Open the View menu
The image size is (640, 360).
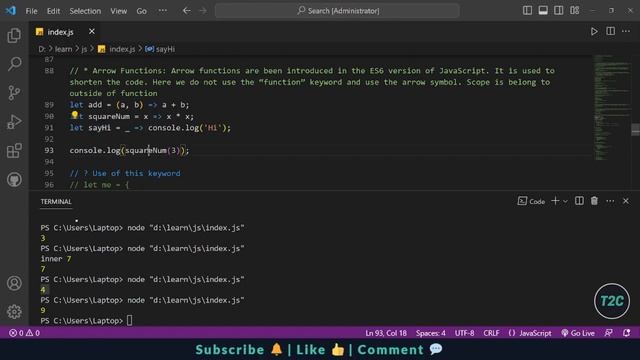click(118, 11)
